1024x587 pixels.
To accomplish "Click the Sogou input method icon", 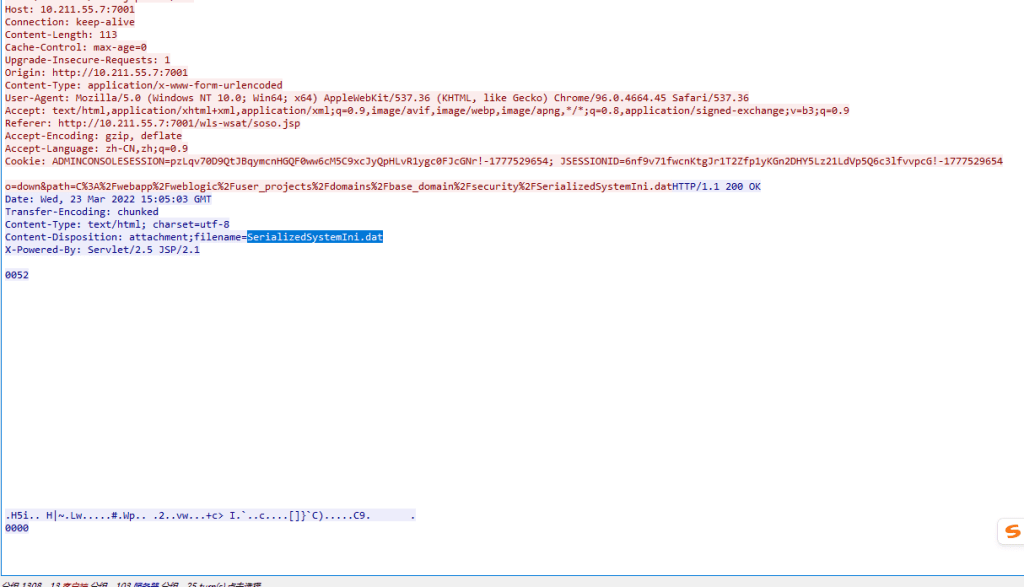I will (1011, 531).
